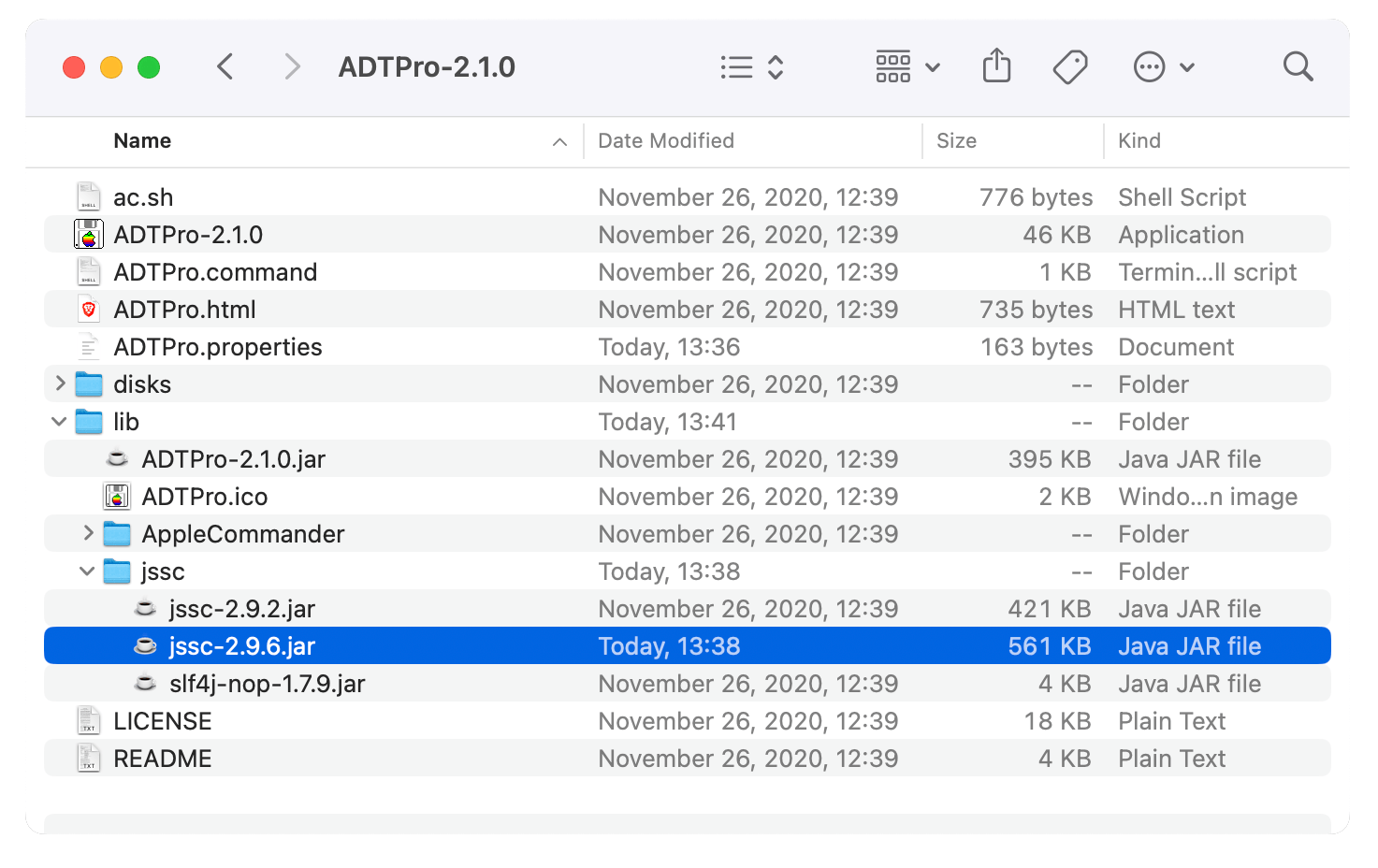Image resolution: width=1378 pixels, height=868 pixels.
Task: Click the ADTPro.properties file name
Action: coord(218,347)
